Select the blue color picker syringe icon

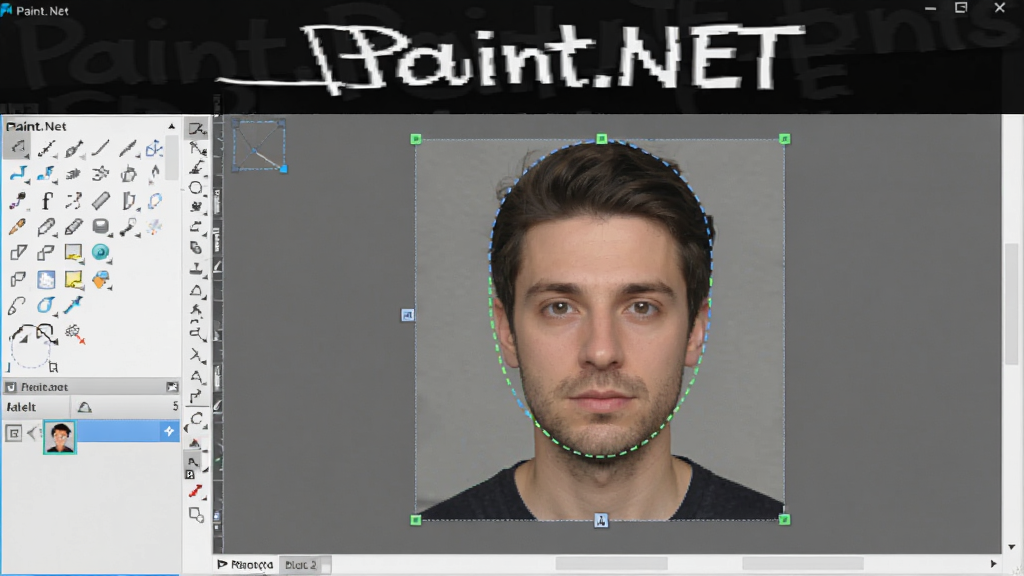[73, 305]
